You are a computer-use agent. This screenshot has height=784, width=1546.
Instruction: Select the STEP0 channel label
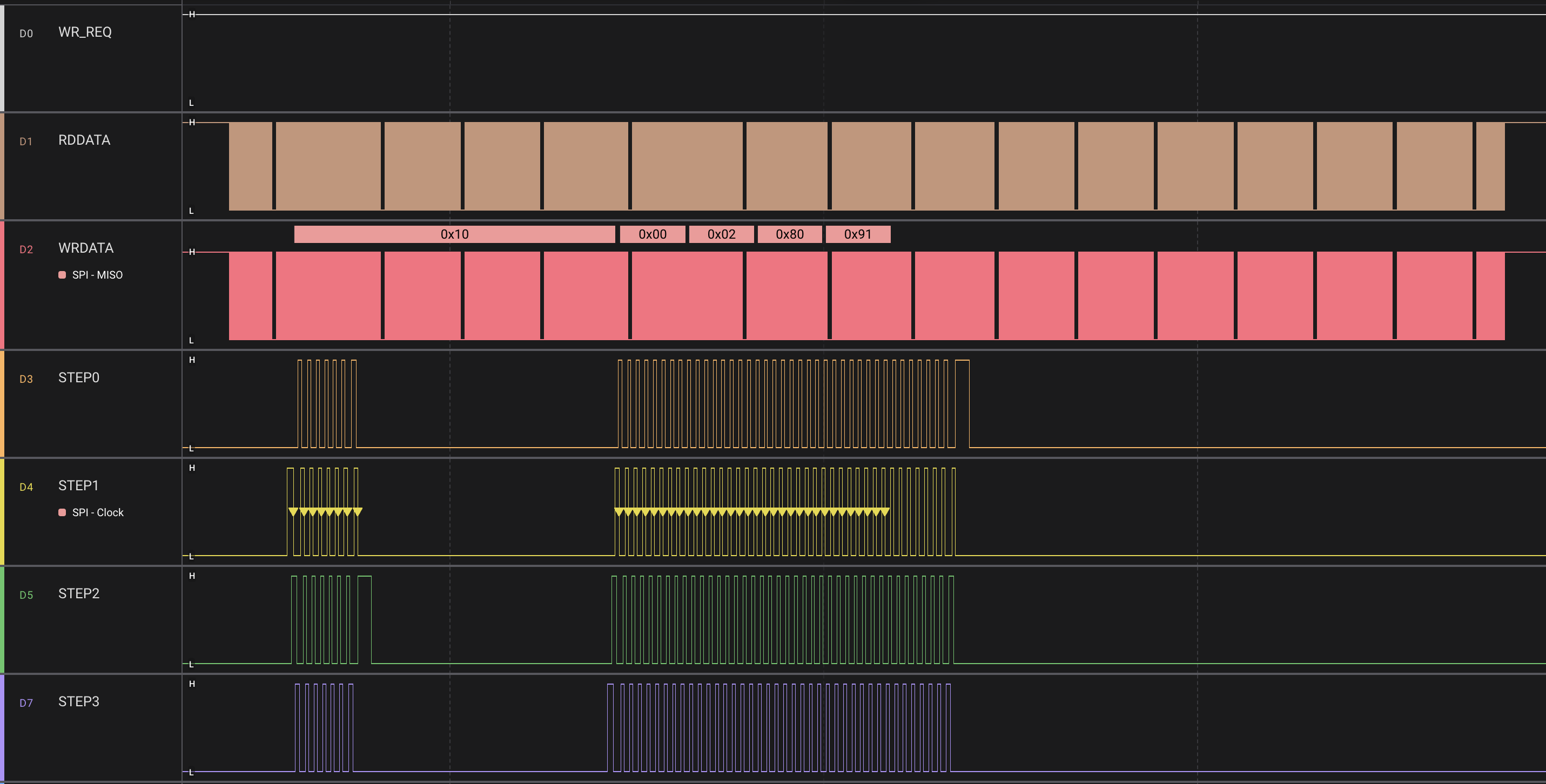[x=79, y=378]
